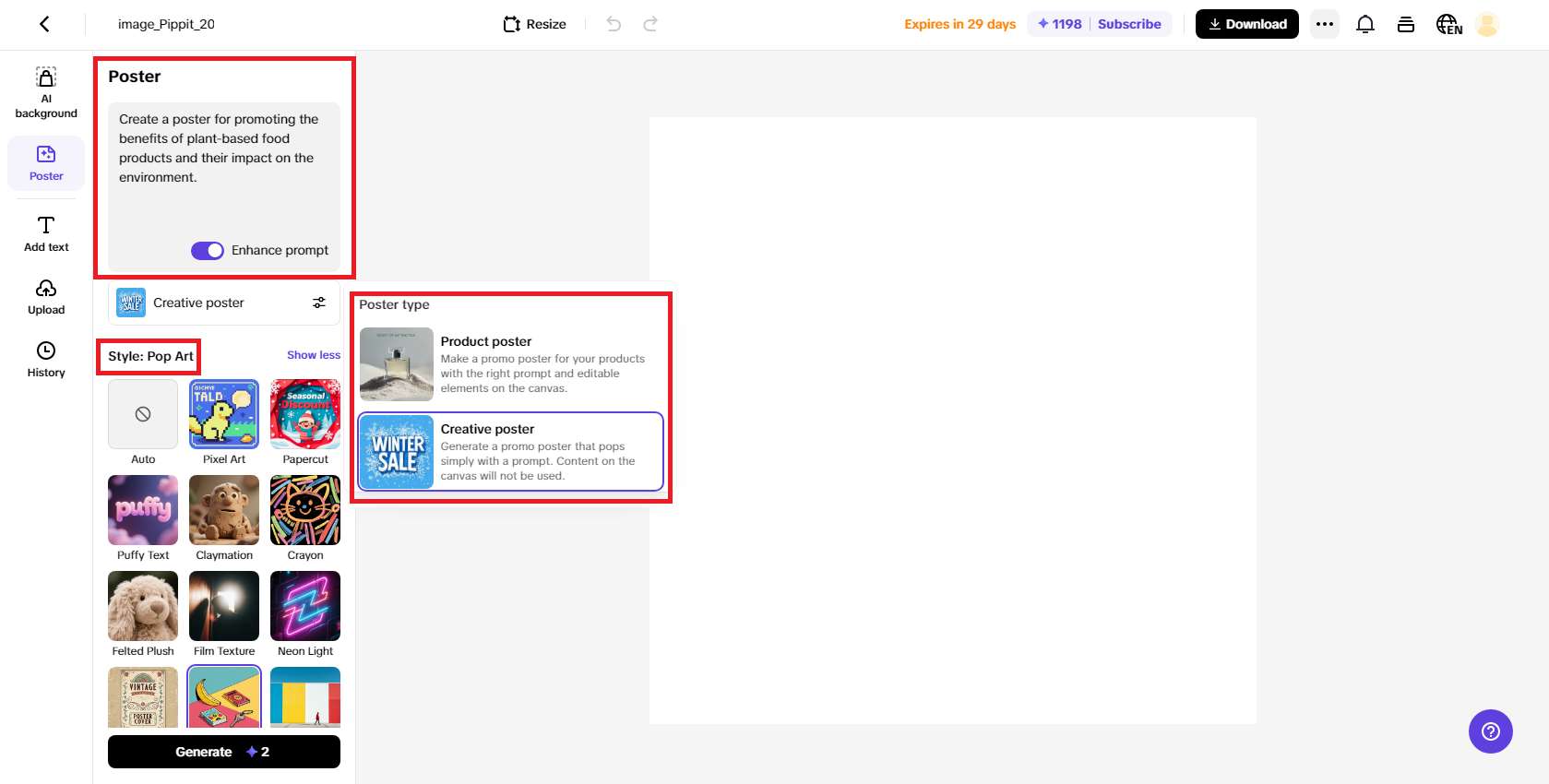Click the Expires in 29 days notice
Viewport: 1549px width, 784px height.
point(960,24)
